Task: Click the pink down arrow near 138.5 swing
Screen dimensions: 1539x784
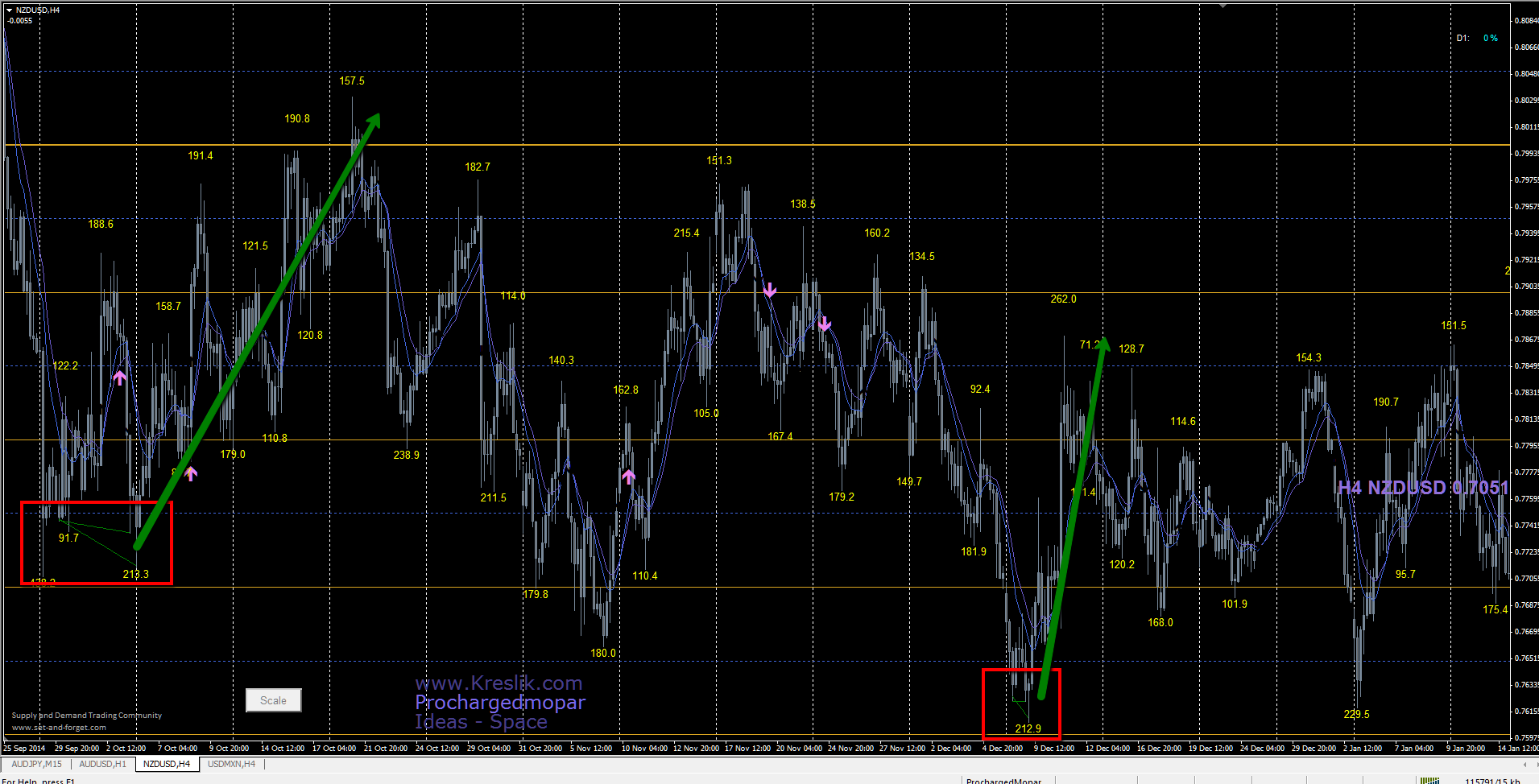Action: pos(770,290)
